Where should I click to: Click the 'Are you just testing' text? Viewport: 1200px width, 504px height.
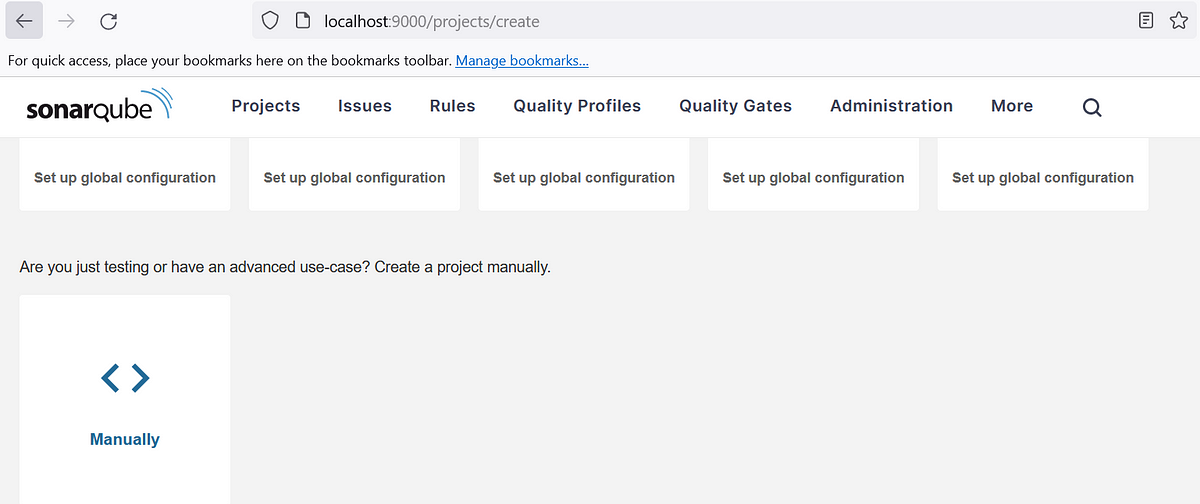(x=284, y=268)
